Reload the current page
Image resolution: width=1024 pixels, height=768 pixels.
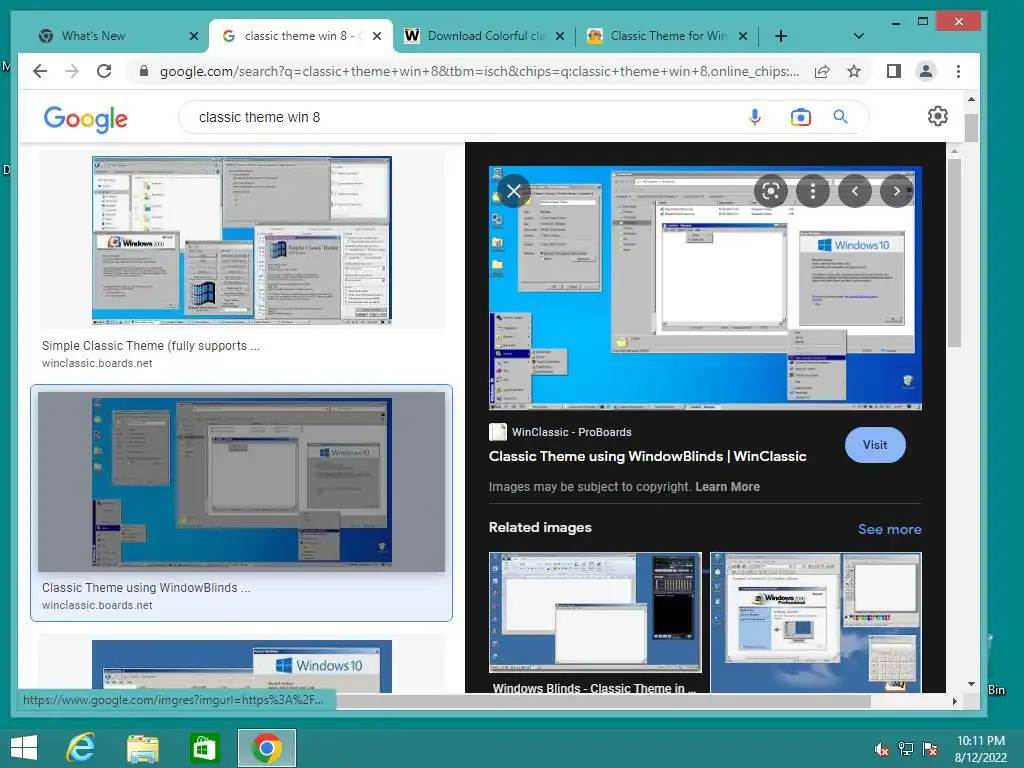[x=104, y=71]
